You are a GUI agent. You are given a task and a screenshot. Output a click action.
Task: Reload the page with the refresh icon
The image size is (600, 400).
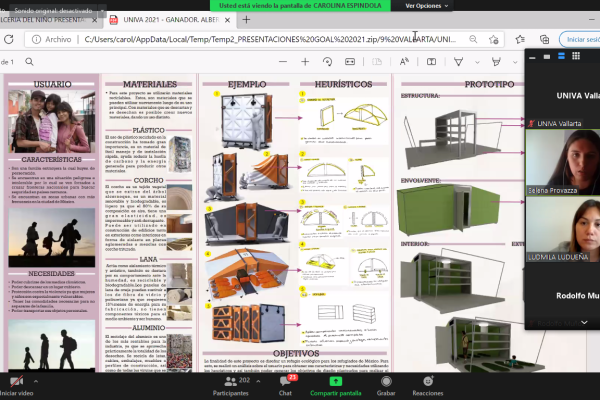[x=9, y=39]
